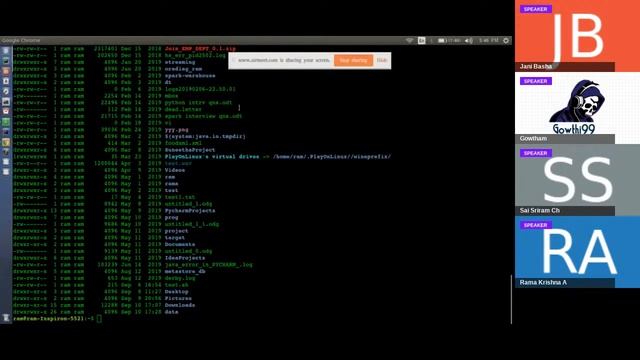
Task: Click 'spark-warehouse' directory name
Action: coord(190,76)
